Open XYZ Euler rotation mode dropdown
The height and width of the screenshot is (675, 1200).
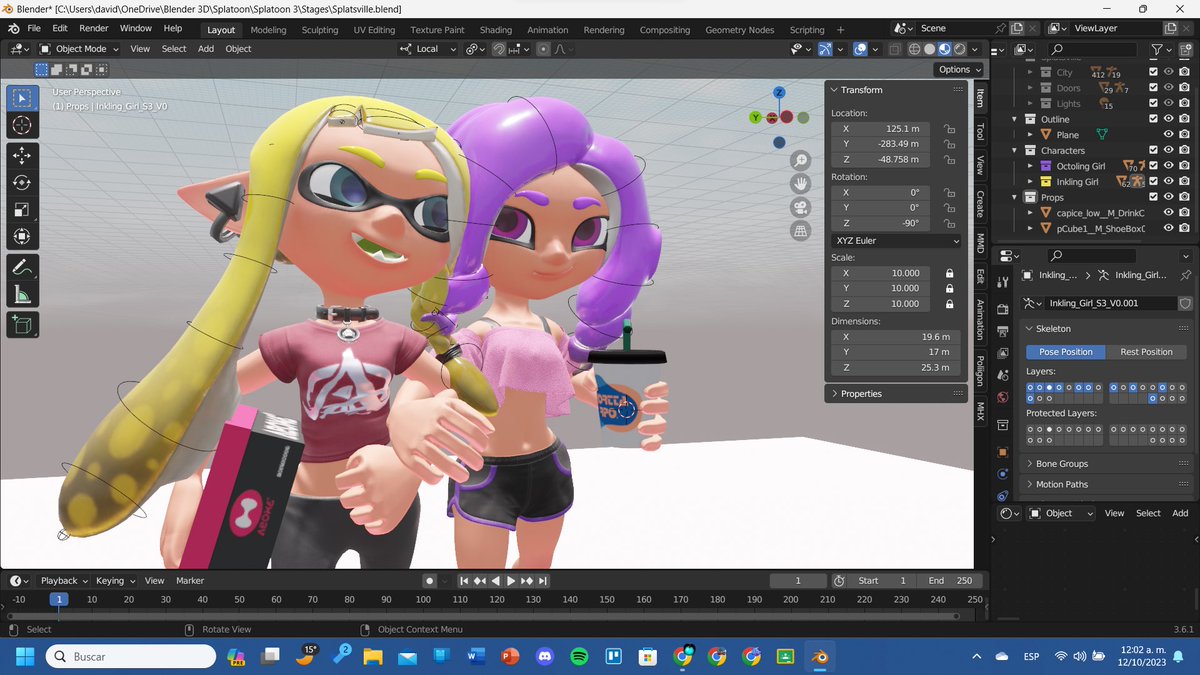click(x=897, y=241)
